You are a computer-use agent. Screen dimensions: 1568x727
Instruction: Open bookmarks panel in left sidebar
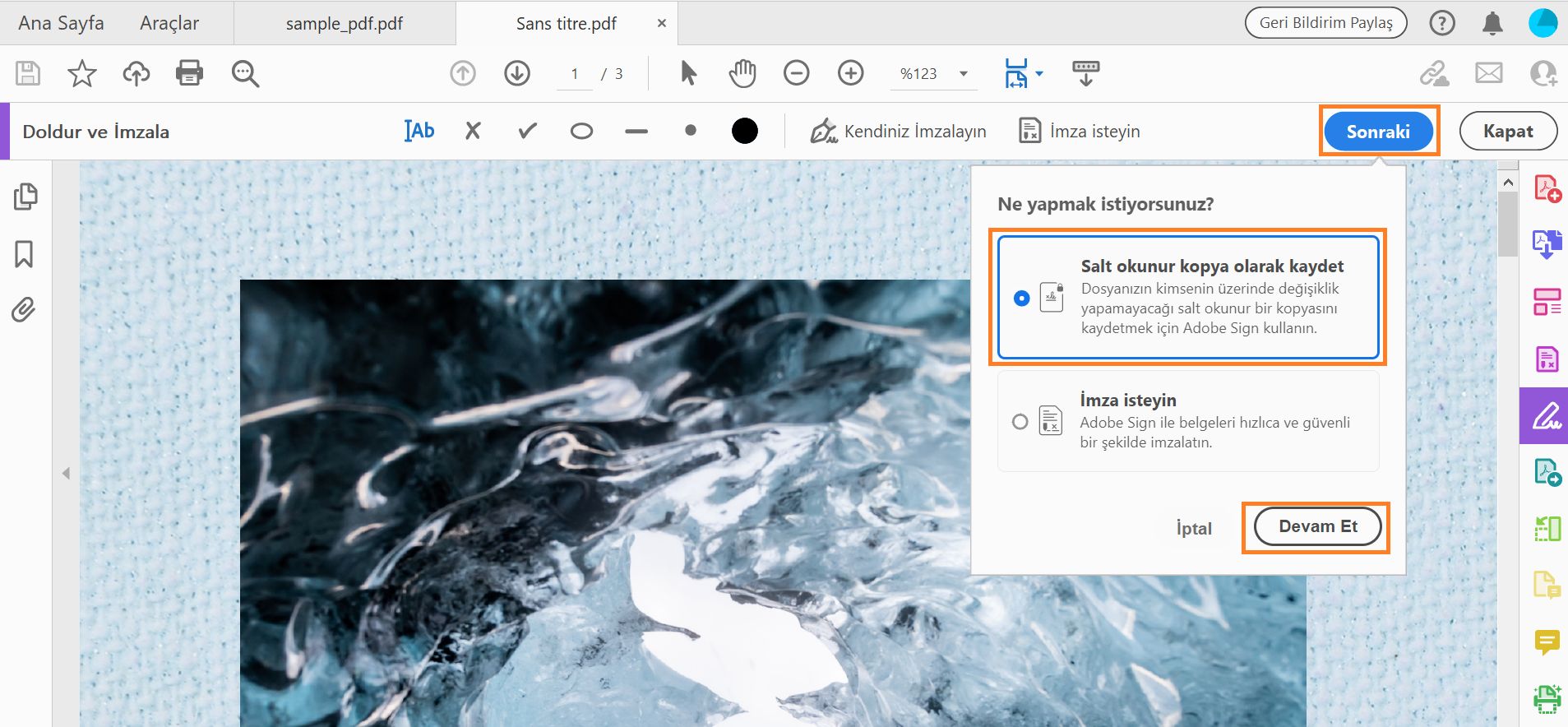point(24,254)
